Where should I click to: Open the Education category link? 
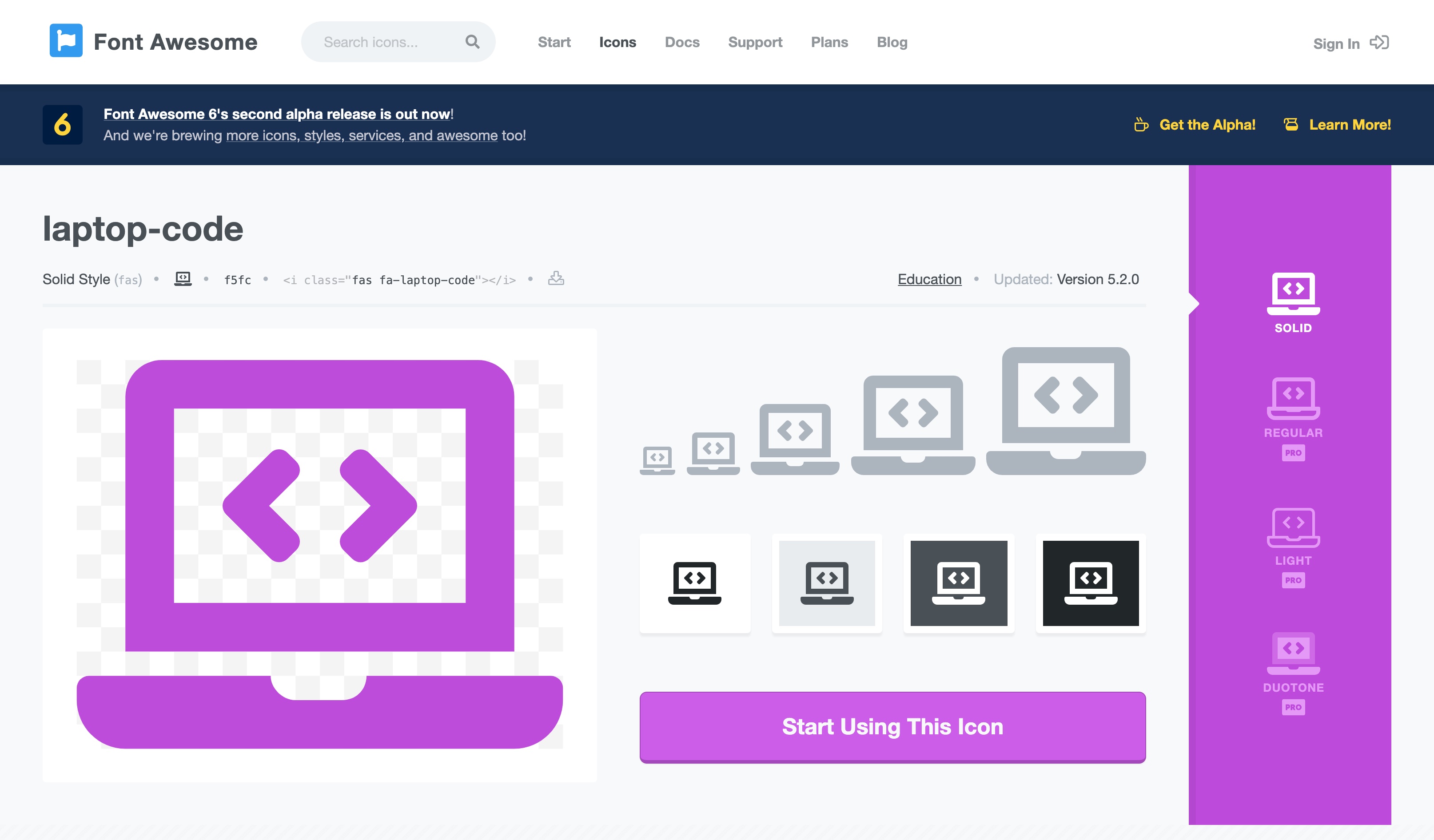click(929, 279)
